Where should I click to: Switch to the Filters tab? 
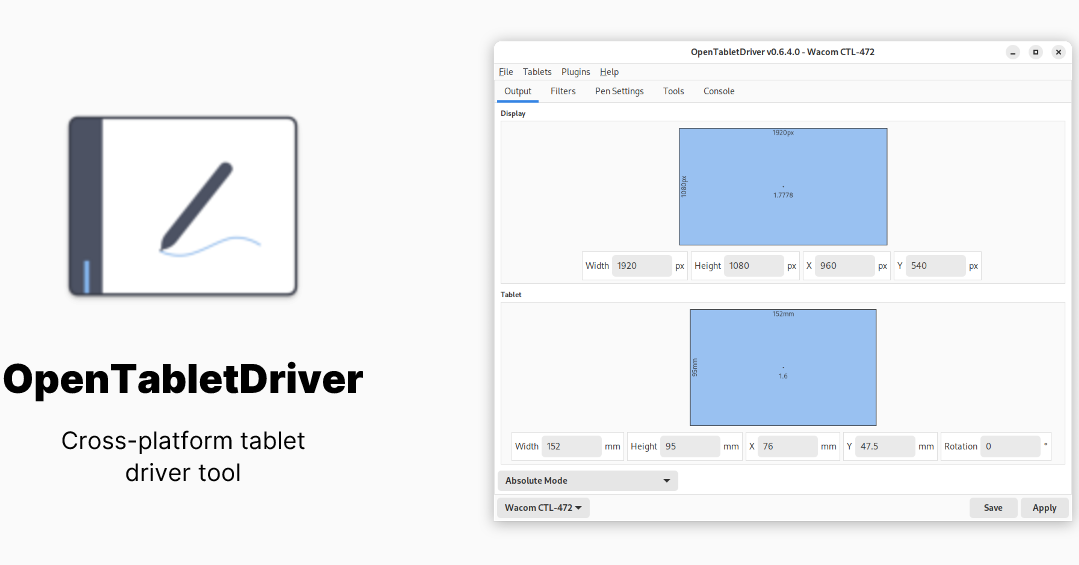coord(563,91)
